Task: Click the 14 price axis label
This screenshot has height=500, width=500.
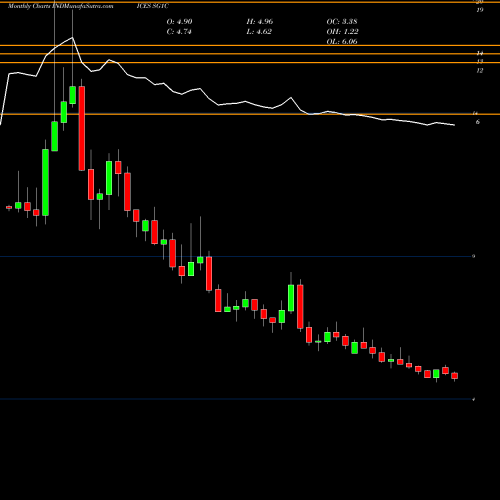Action: point(480,53)
